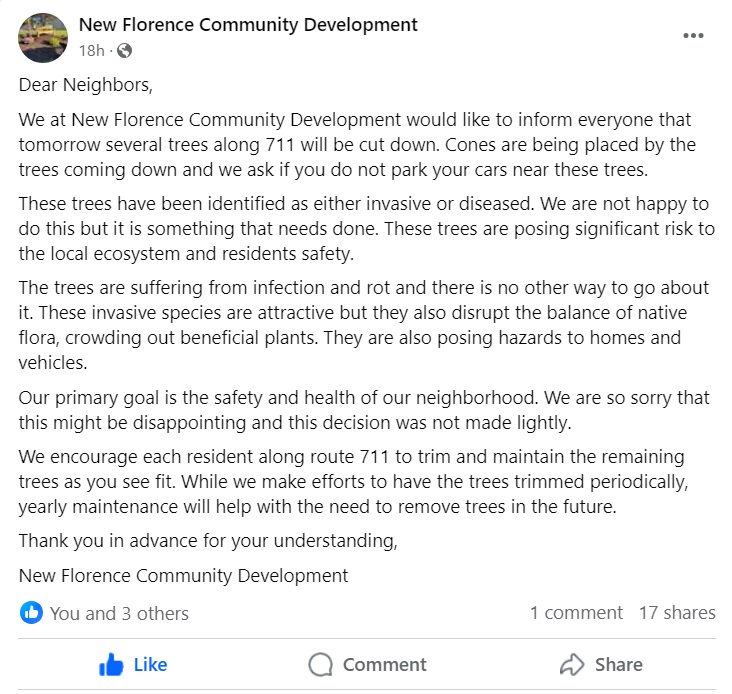
Task: View the "17 shares" list
Action: [x=677, y=613]
